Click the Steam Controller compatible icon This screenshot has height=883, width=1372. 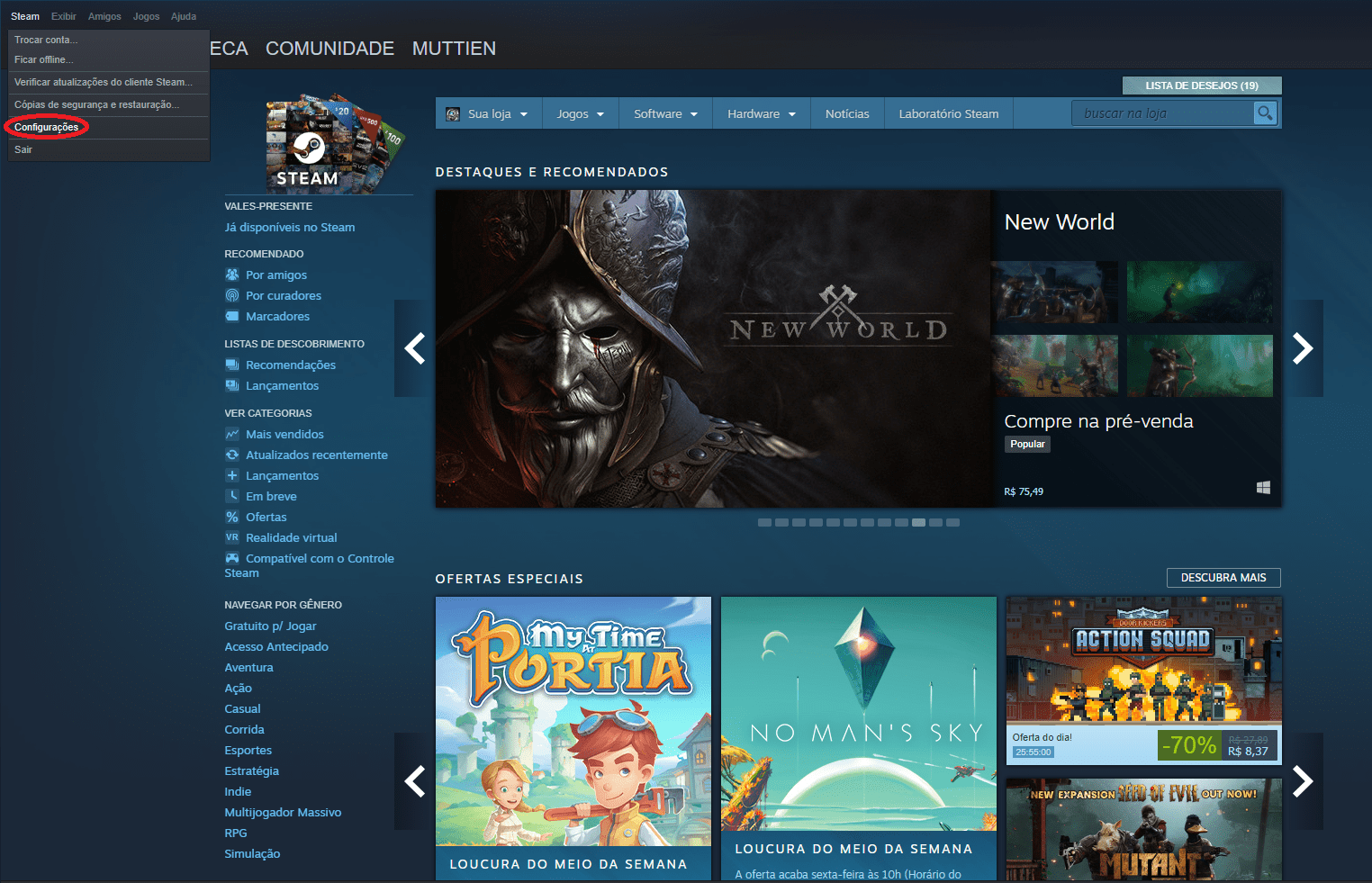(232, 558)
